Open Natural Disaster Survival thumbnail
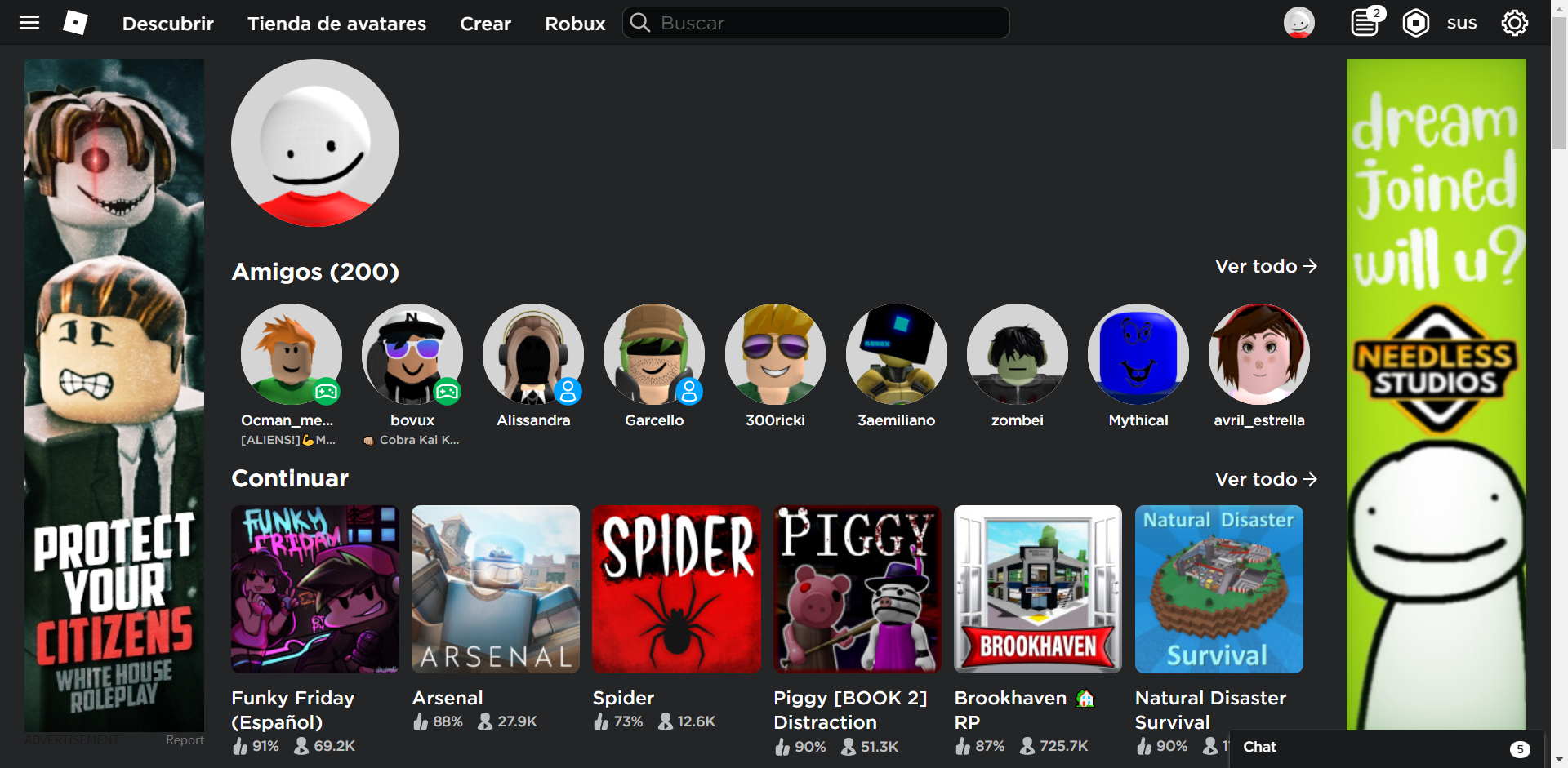The image size is (1568, 768). click(1219, 589)
